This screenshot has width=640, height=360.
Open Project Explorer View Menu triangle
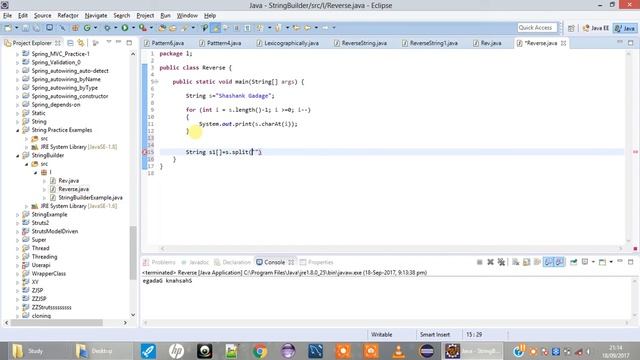click(x=109, y=42)
